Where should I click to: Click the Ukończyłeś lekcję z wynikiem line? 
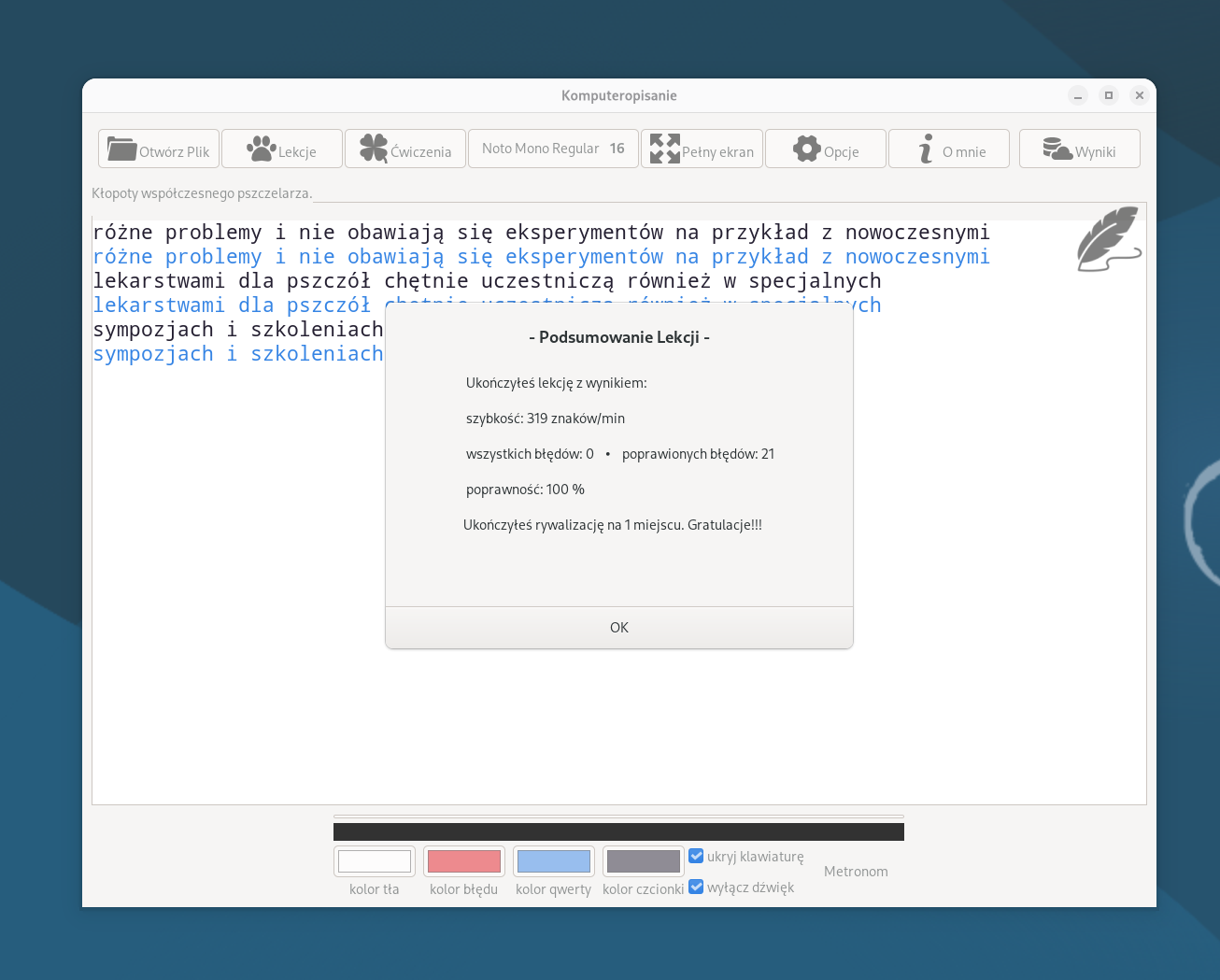click(x=556, y=383)
